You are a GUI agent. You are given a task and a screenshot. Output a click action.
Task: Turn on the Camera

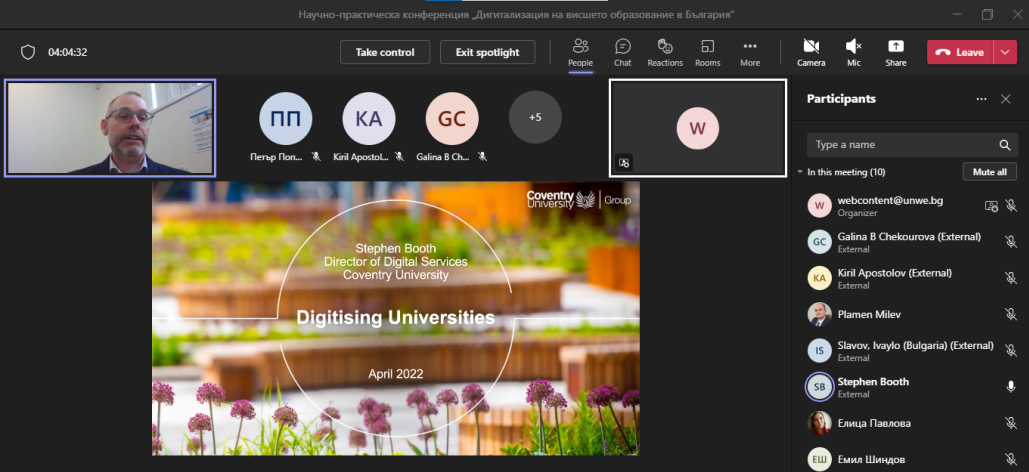tap(811, 53)
